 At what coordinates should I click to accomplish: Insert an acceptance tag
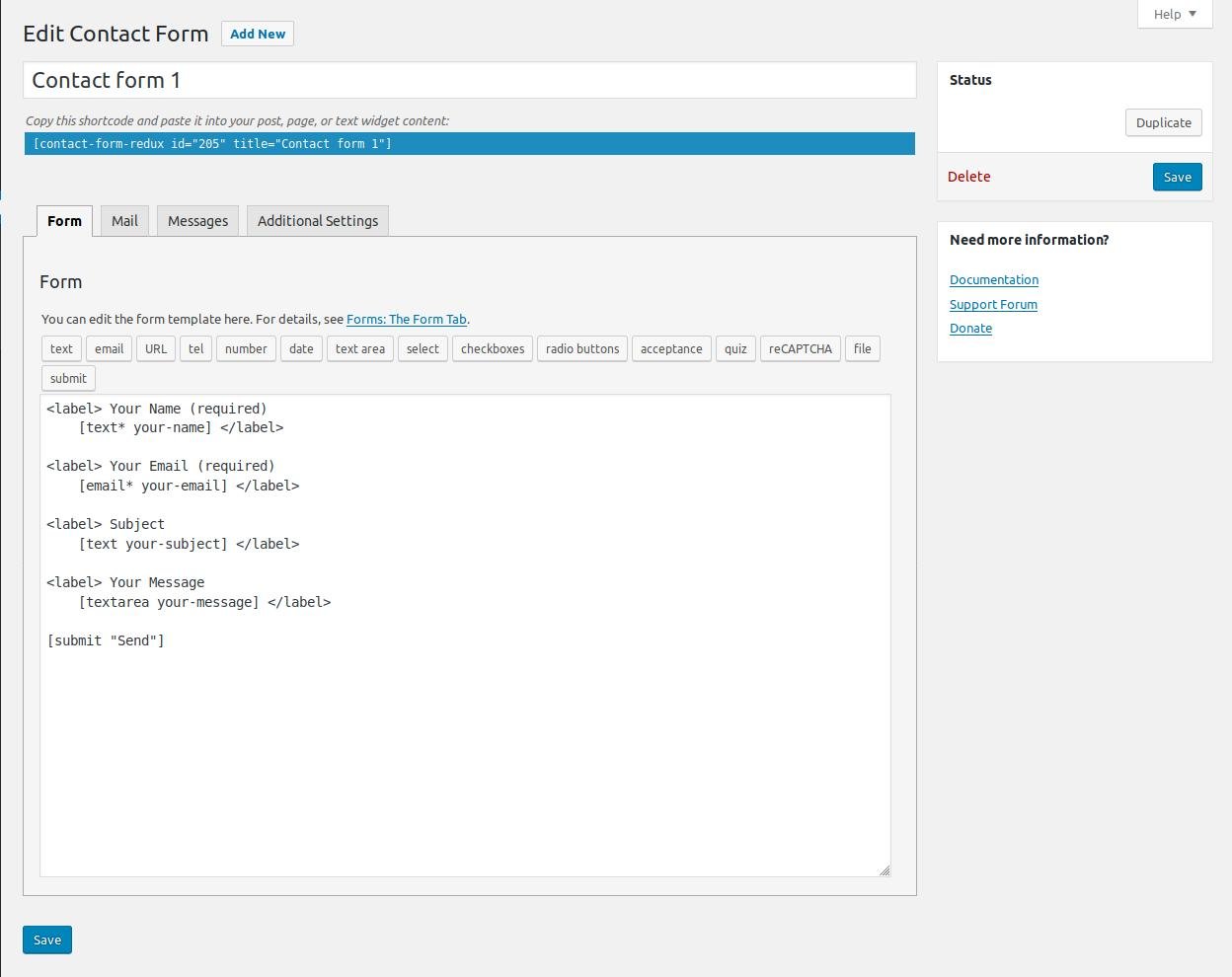(671, 349)
